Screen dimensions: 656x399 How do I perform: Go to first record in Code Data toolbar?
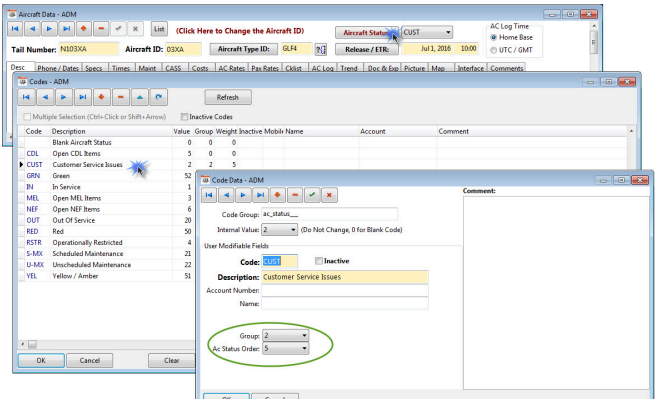coord(209,195)
